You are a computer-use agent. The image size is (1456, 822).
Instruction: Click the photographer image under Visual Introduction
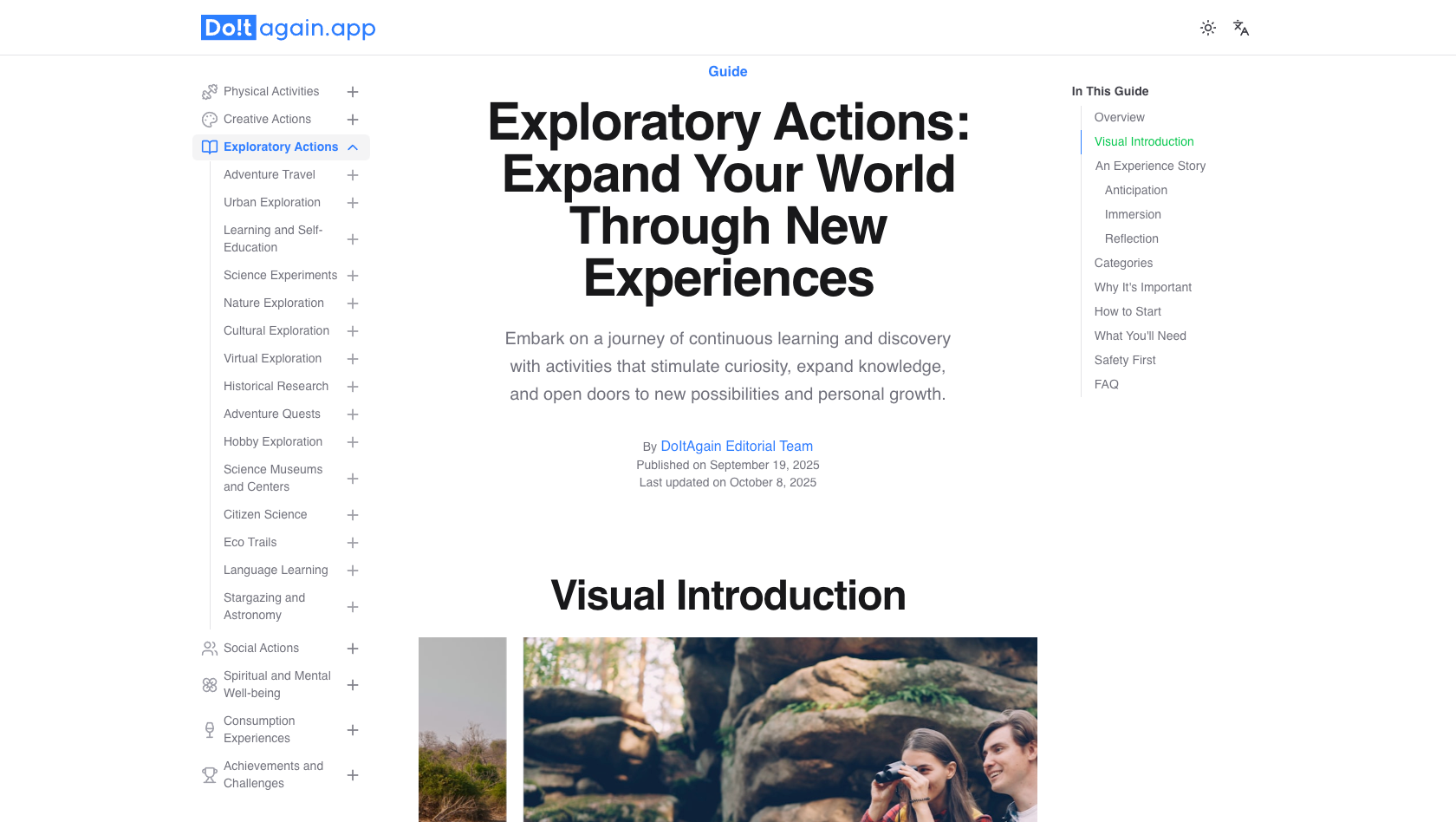(x=779, y=729)
